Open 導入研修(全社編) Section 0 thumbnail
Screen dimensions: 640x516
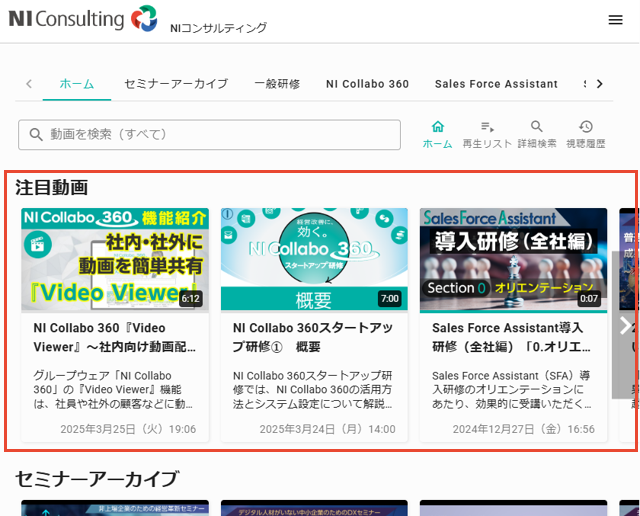[x=513, y=260]
